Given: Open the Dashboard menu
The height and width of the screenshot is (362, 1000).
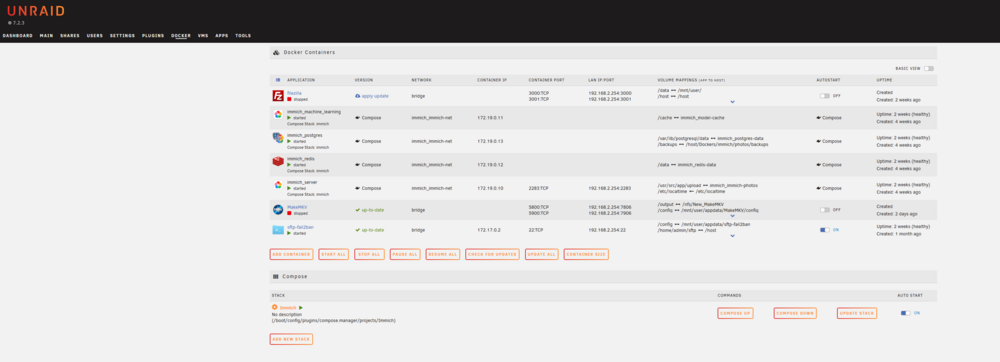Looking at the screenshot, I should point(18,36).
